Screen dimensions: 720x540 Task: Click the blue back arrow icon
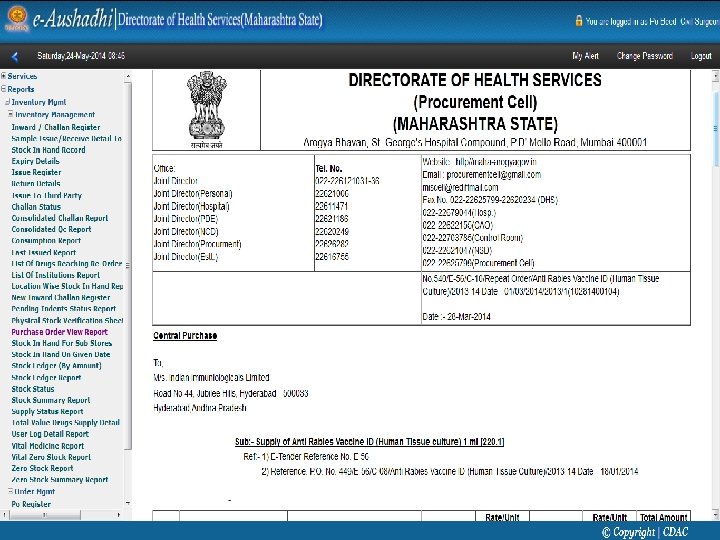click(x=15, y=56)
